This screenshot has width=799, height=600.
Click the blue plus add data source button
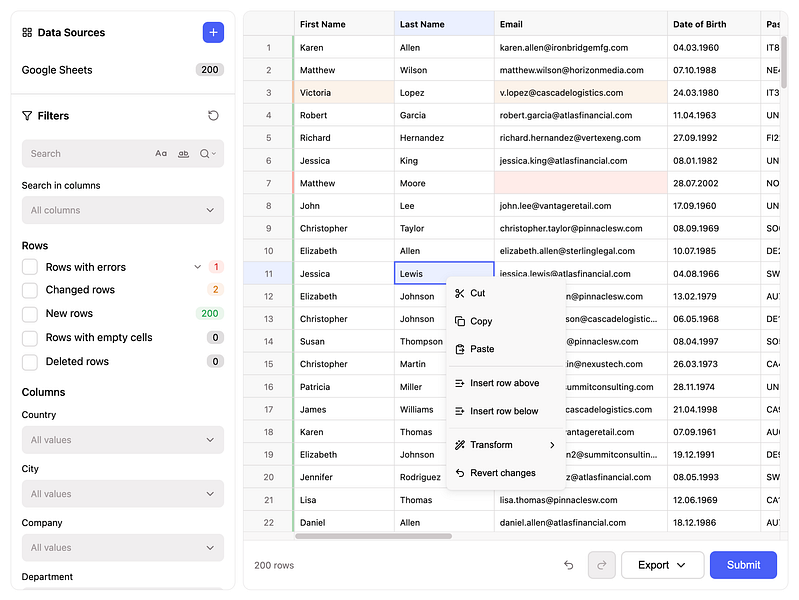coord(213,33)
